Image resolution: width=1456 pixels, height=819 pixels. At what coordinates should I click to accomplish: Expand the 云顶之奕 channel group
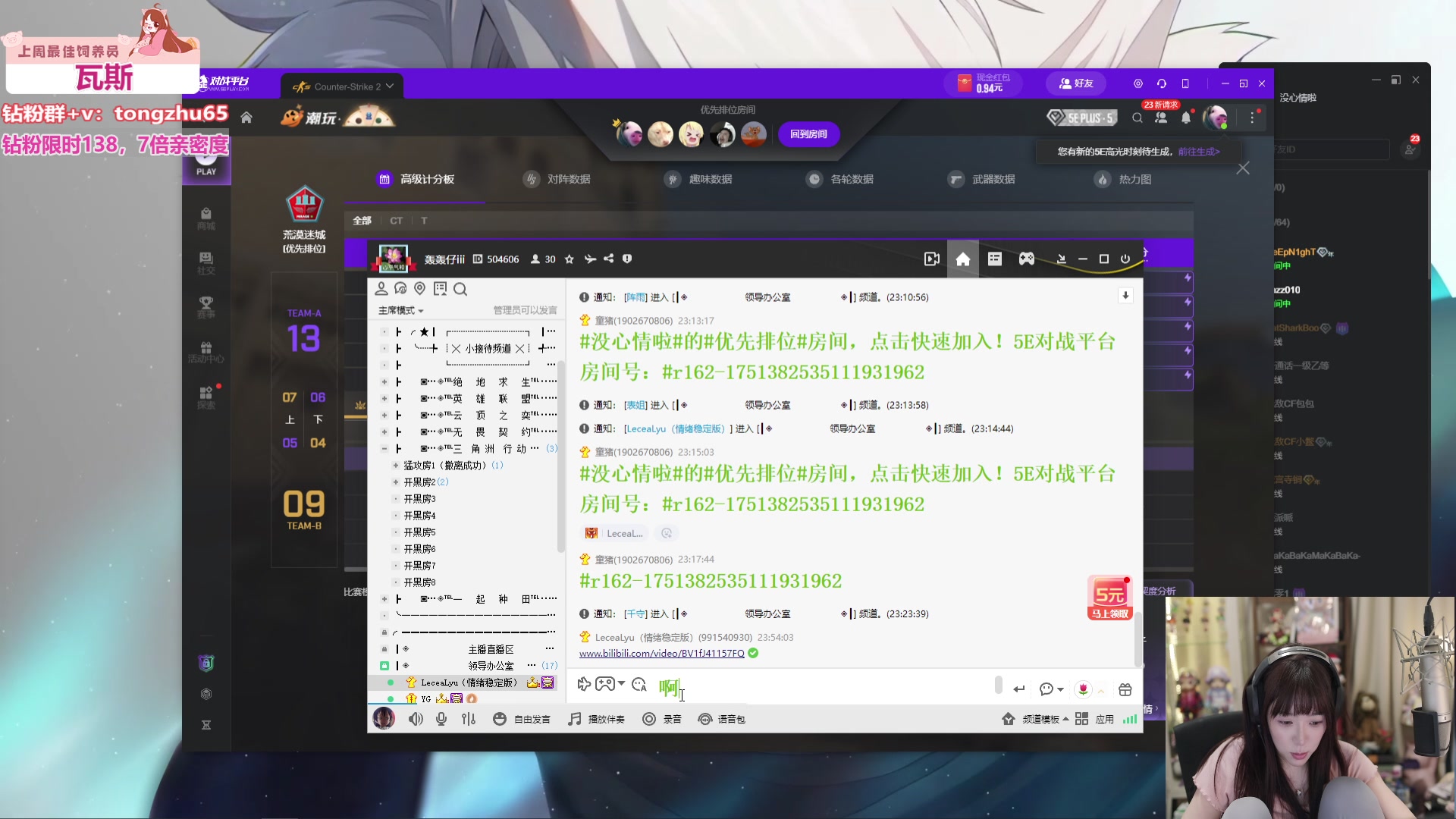pos(384,416)
